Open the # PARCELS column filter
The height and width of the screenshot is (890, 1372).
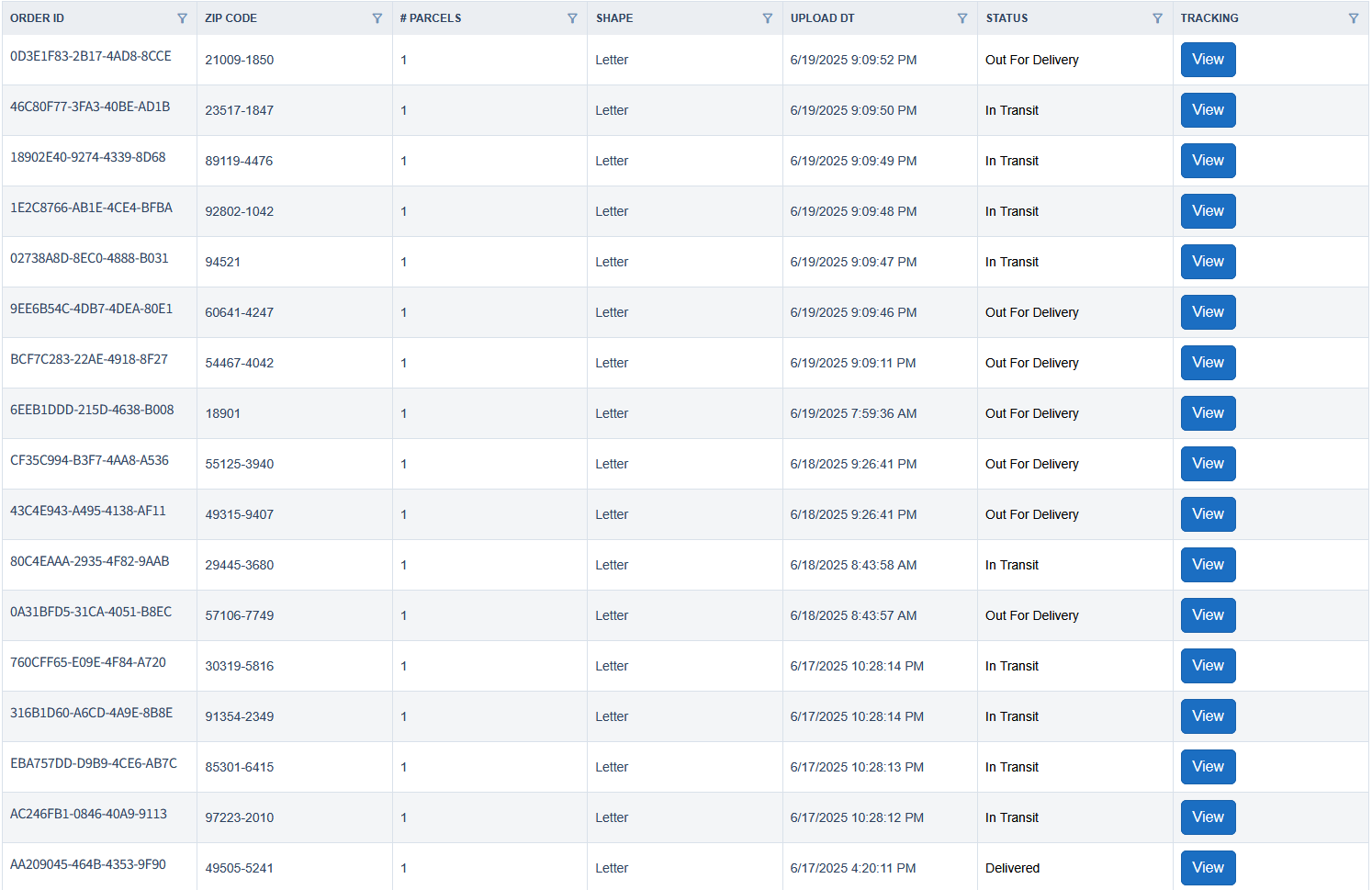click(572, 18)
